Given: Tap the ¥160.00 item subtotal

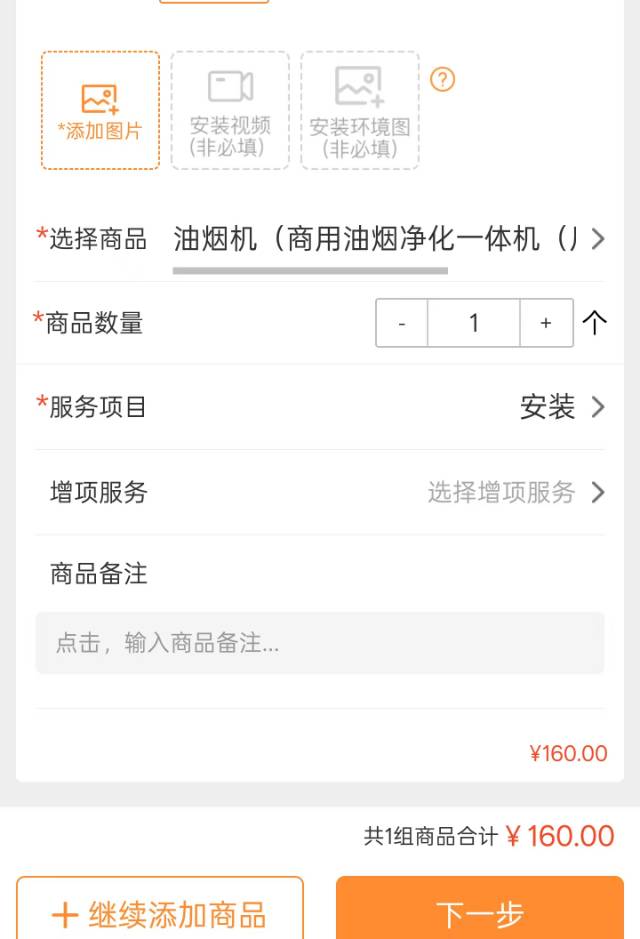Looking at the screenshot, I should [568, 754].
